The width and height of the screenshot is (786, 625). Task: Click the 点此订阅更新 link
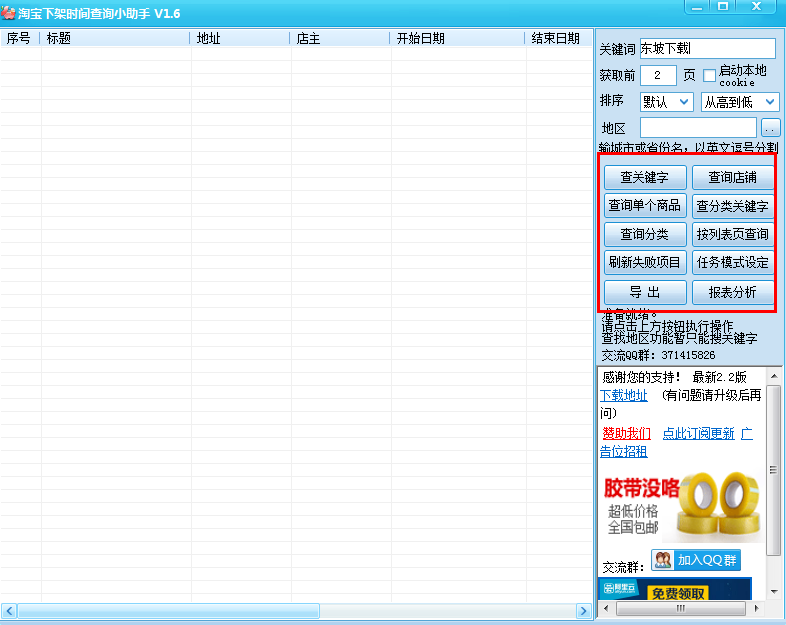pyautogui.click(x=698, y=433)
